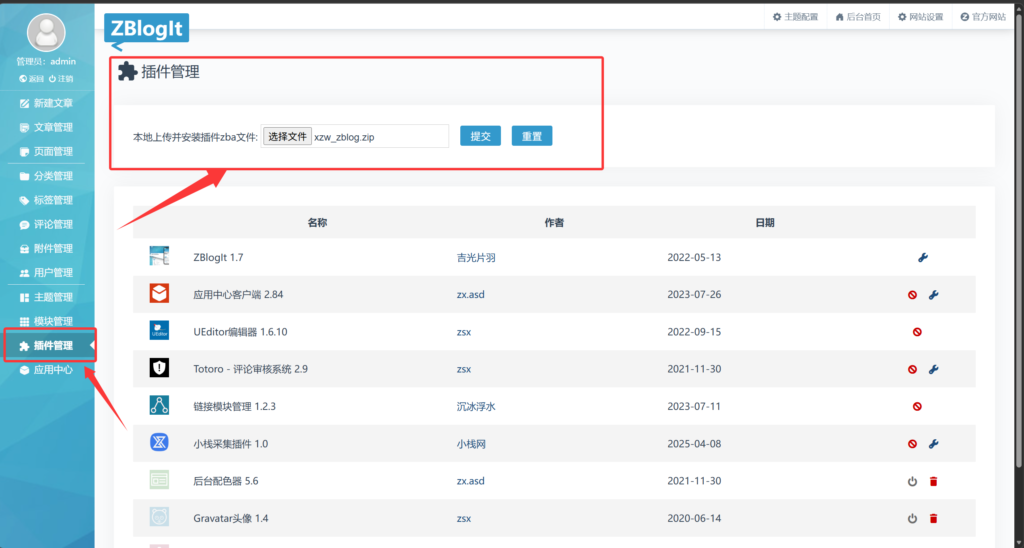Click the 提交 submit button
Screen dimensions: 1024x548
(x=481, y=136)
